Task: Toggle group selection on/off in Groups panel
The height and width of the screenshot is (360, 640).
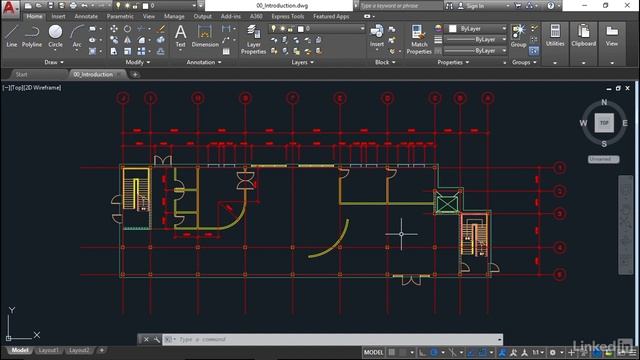Action: pyautogui.click(x=534, y=51)
